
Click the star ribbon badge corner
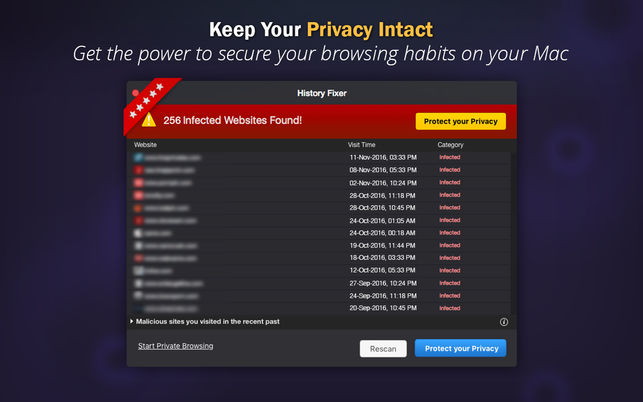[x=148, y=103]
